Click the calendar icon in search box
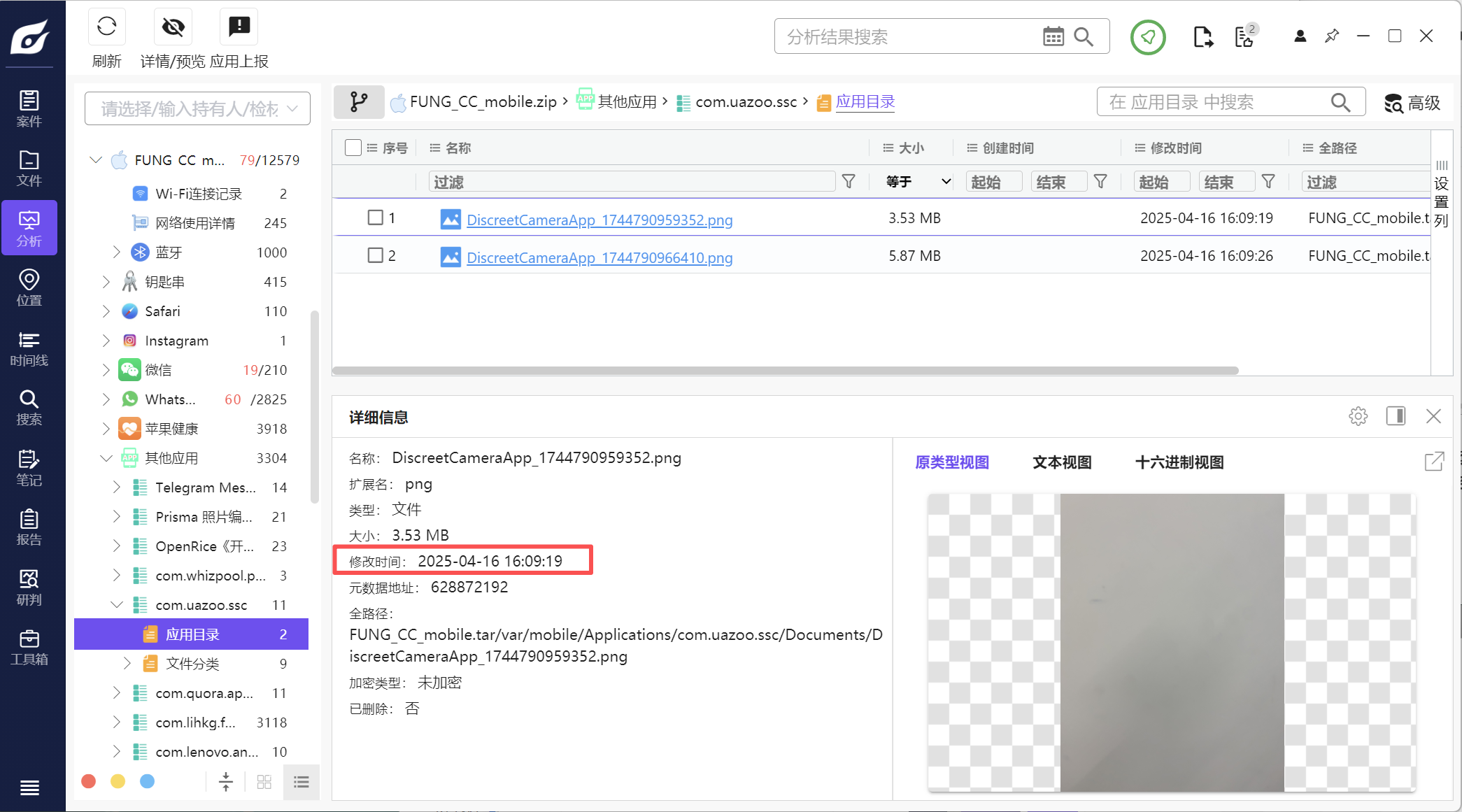Image resolution: width=1462 pixels, height=812 pixels. (x=1053, y=36)
